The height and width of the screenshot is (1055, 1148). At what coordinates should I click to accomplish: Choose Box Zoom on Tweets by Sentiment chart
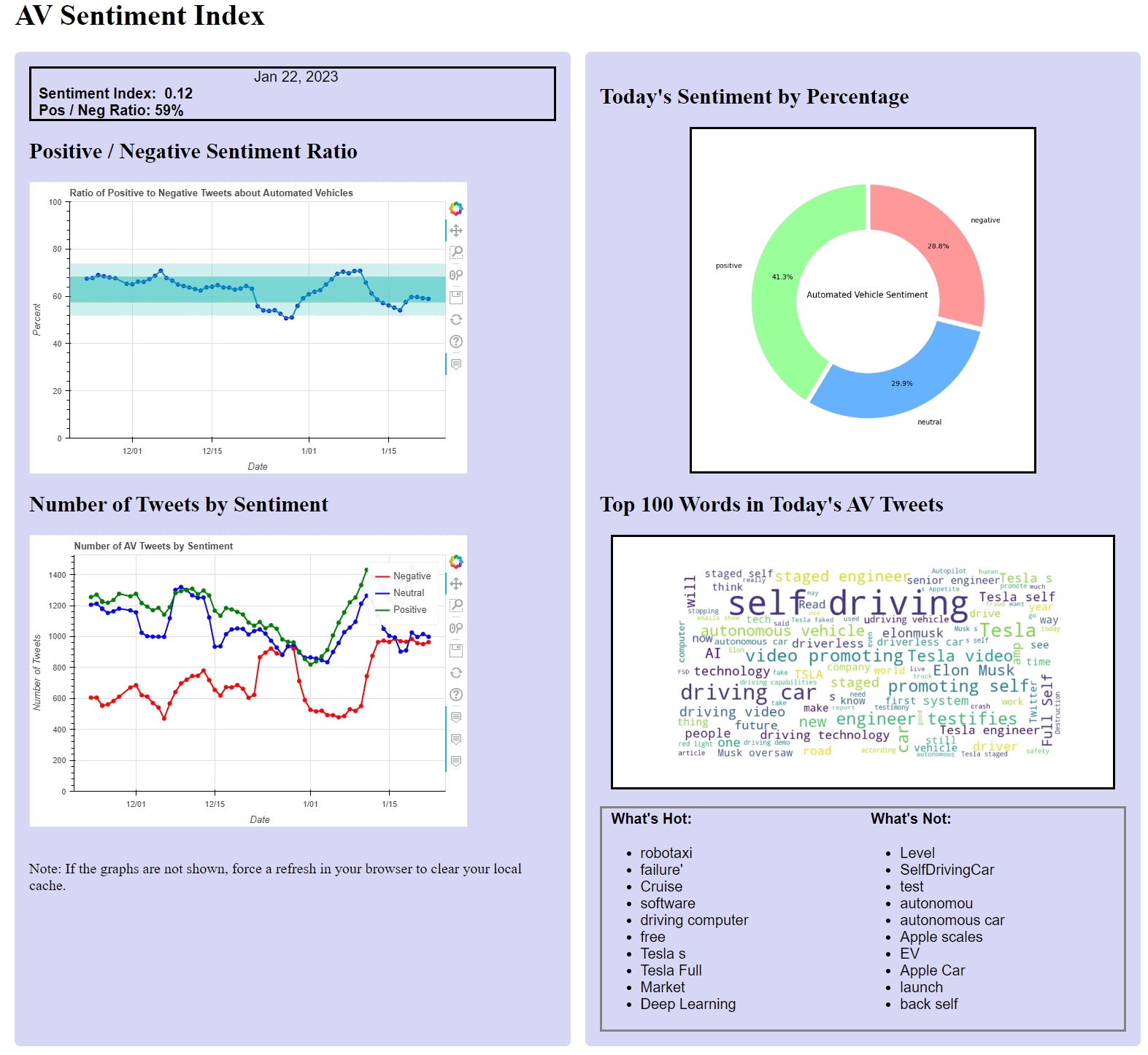pyautogui.click(x=456, y=606)
